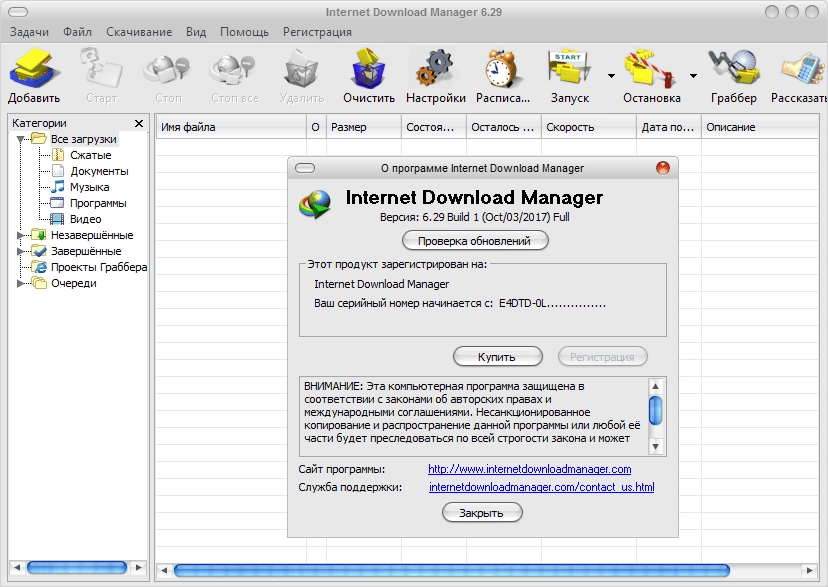This screenshot has width=828, height=587.
Task: Select Завершённые folder in tree
Action: coord(86,251)
